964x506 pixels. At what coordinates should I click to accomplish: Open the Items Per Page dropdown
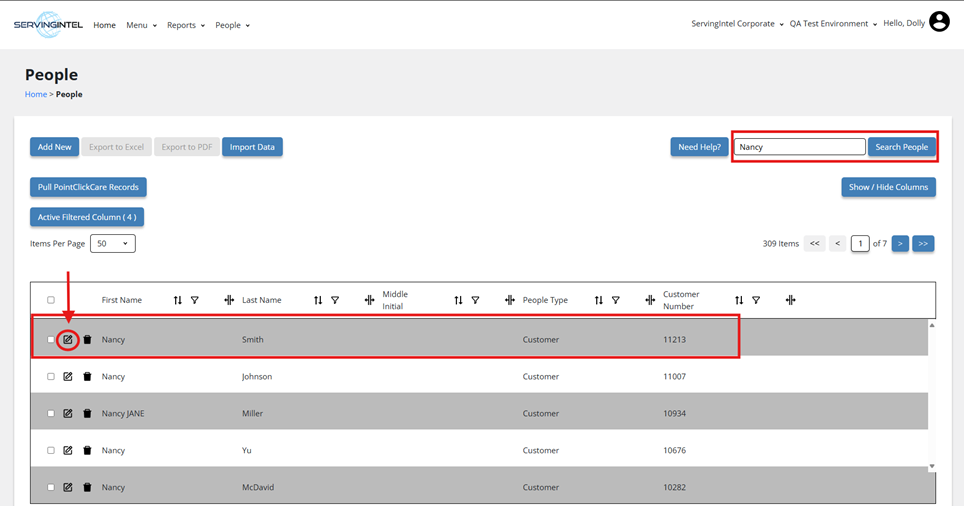pos(113,244)
